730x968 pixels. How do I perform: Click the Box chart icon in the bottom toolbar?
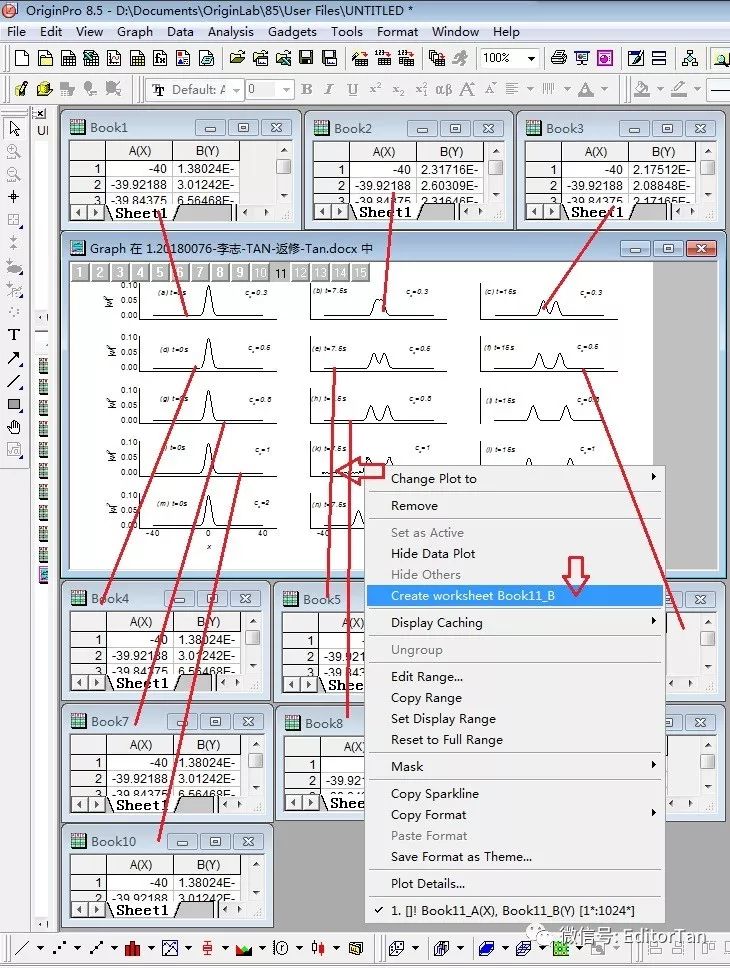(208, 947)
